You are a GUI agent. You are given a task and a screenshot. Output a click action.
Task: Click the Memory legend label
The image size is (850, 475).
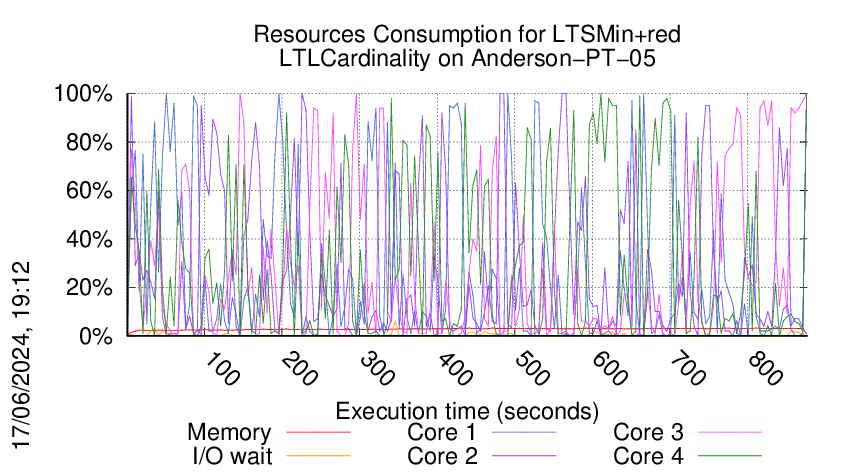click(229, 433)
